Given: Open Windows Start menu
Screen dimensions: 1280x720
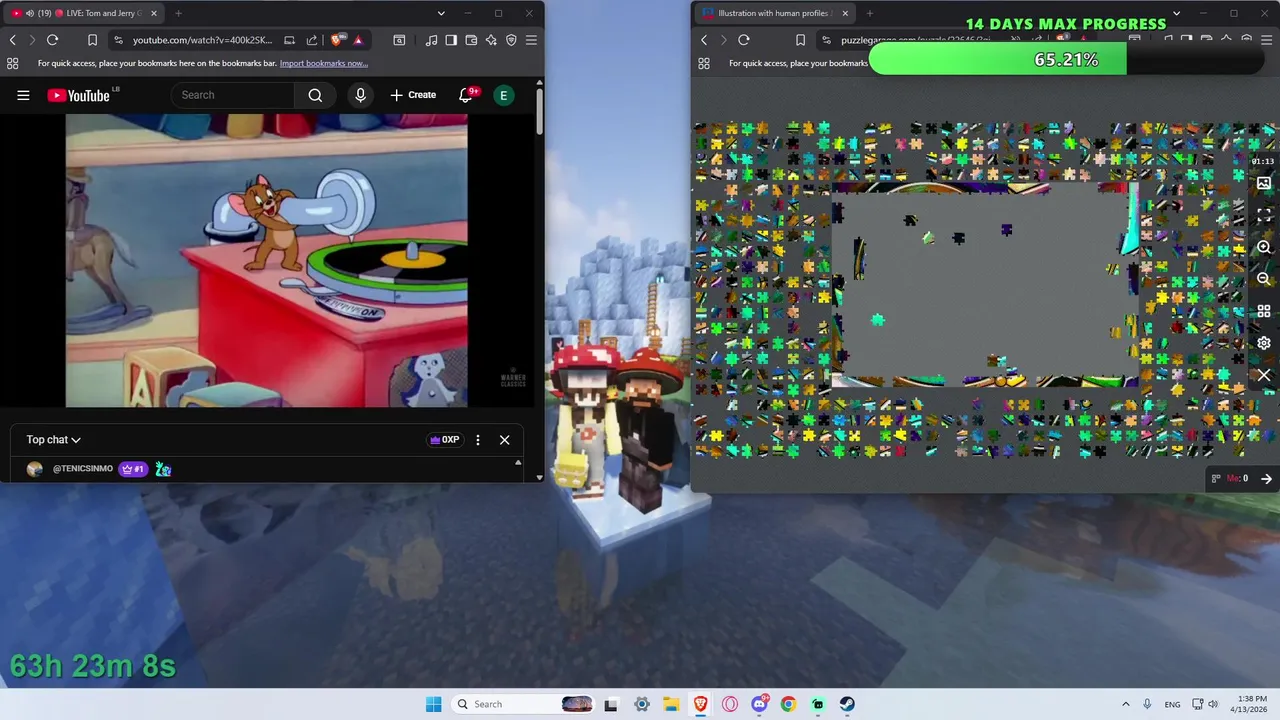Looking at the screenshot, I should pyautogui.click(x=433, y=704).
